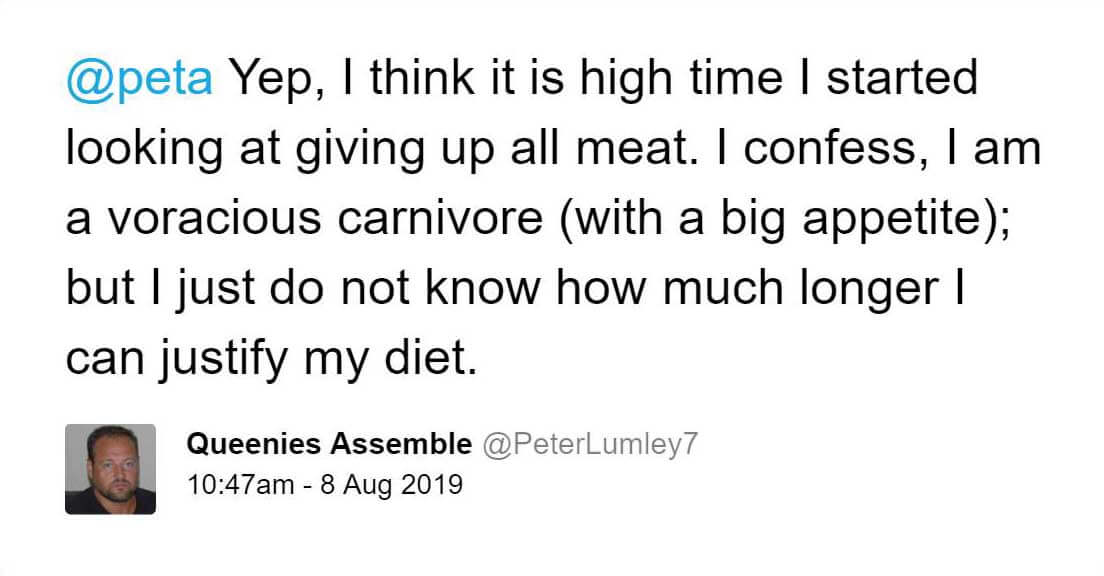Open the @peta mention link

pyautogui.click(x=139, y=78)
